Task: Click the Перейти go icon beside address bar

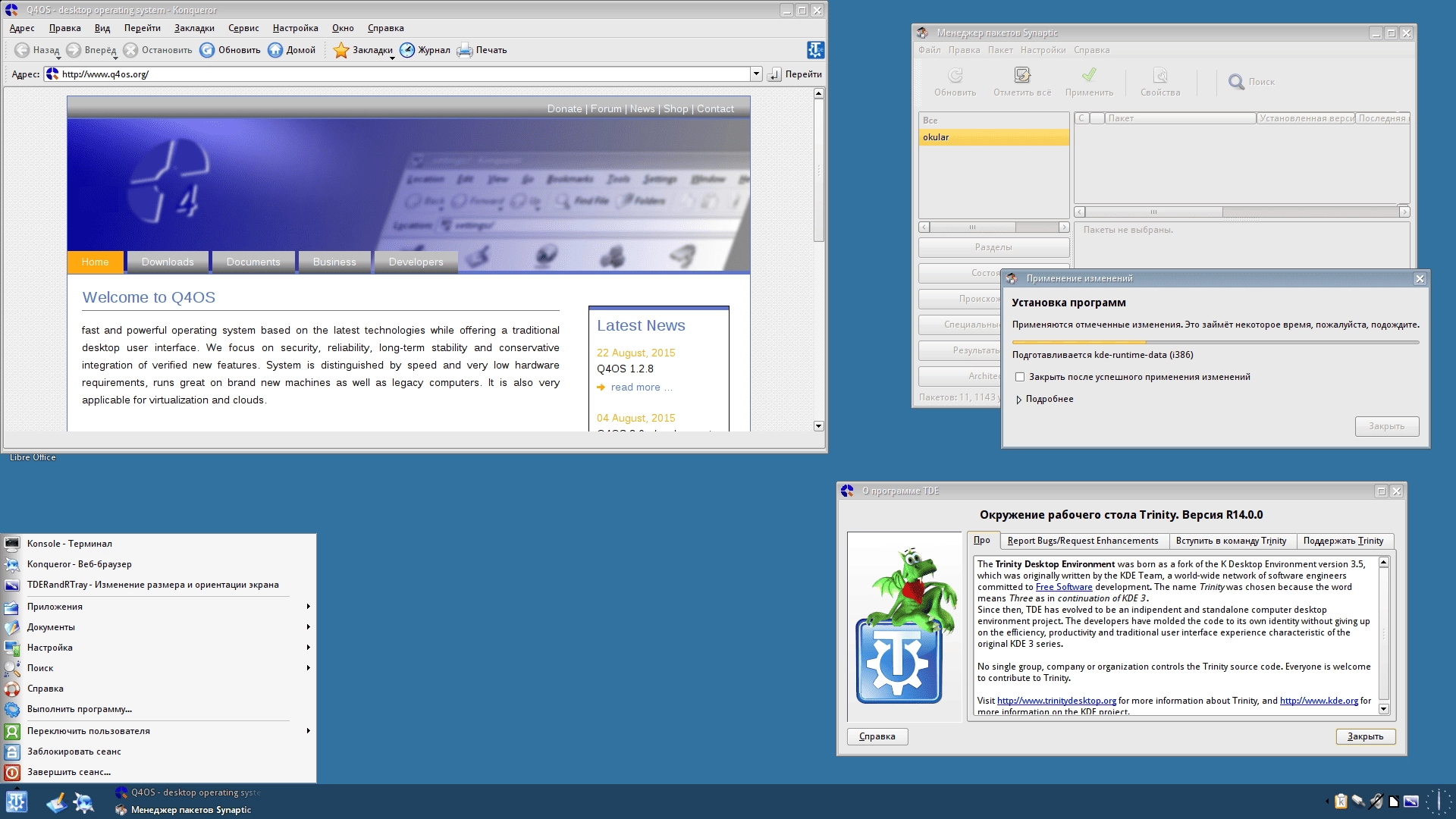Action: (x=773, y=74)
